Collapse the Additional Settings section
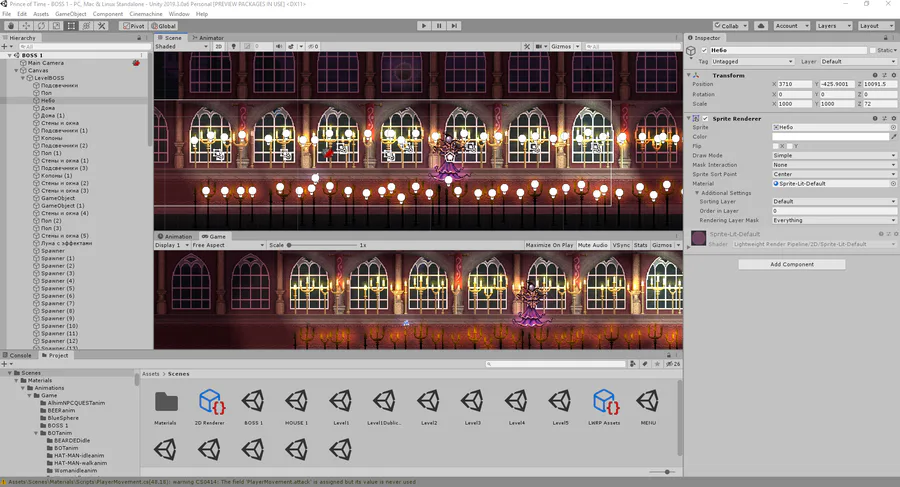 [x=697, y=193]
